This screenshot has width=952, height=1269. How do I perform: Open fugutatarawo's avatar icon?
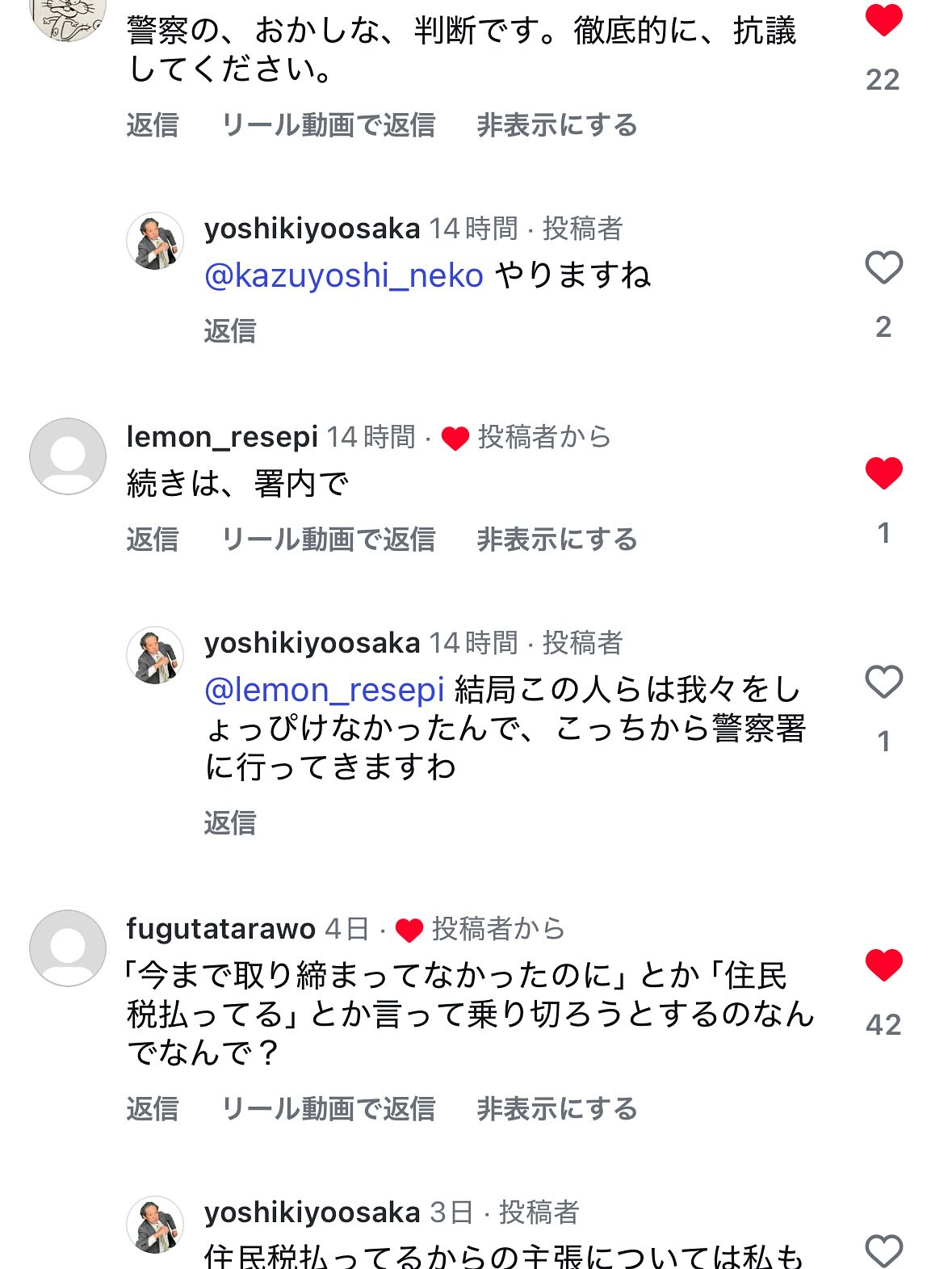tap(68, 948)
